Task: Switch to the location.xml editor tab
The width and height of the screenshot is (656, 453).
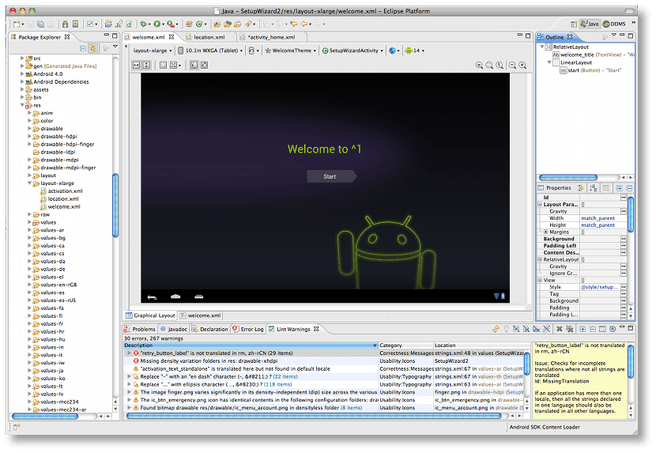Action: tap(209, 37)
